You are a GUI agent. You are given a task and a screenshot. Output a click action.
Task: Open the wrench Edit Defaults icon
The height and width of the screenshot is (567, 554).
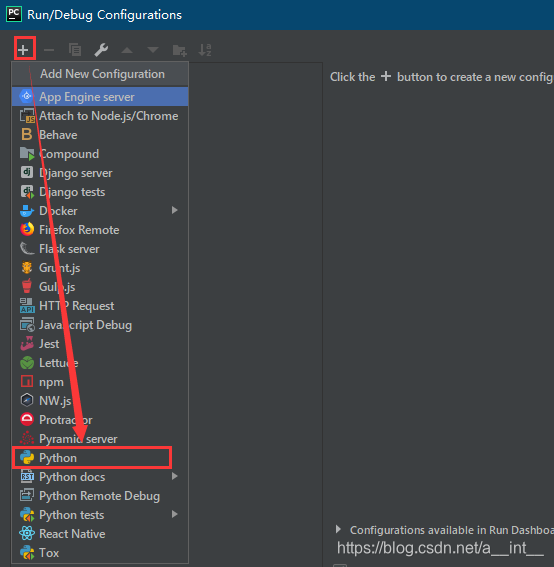pos(101,50)
